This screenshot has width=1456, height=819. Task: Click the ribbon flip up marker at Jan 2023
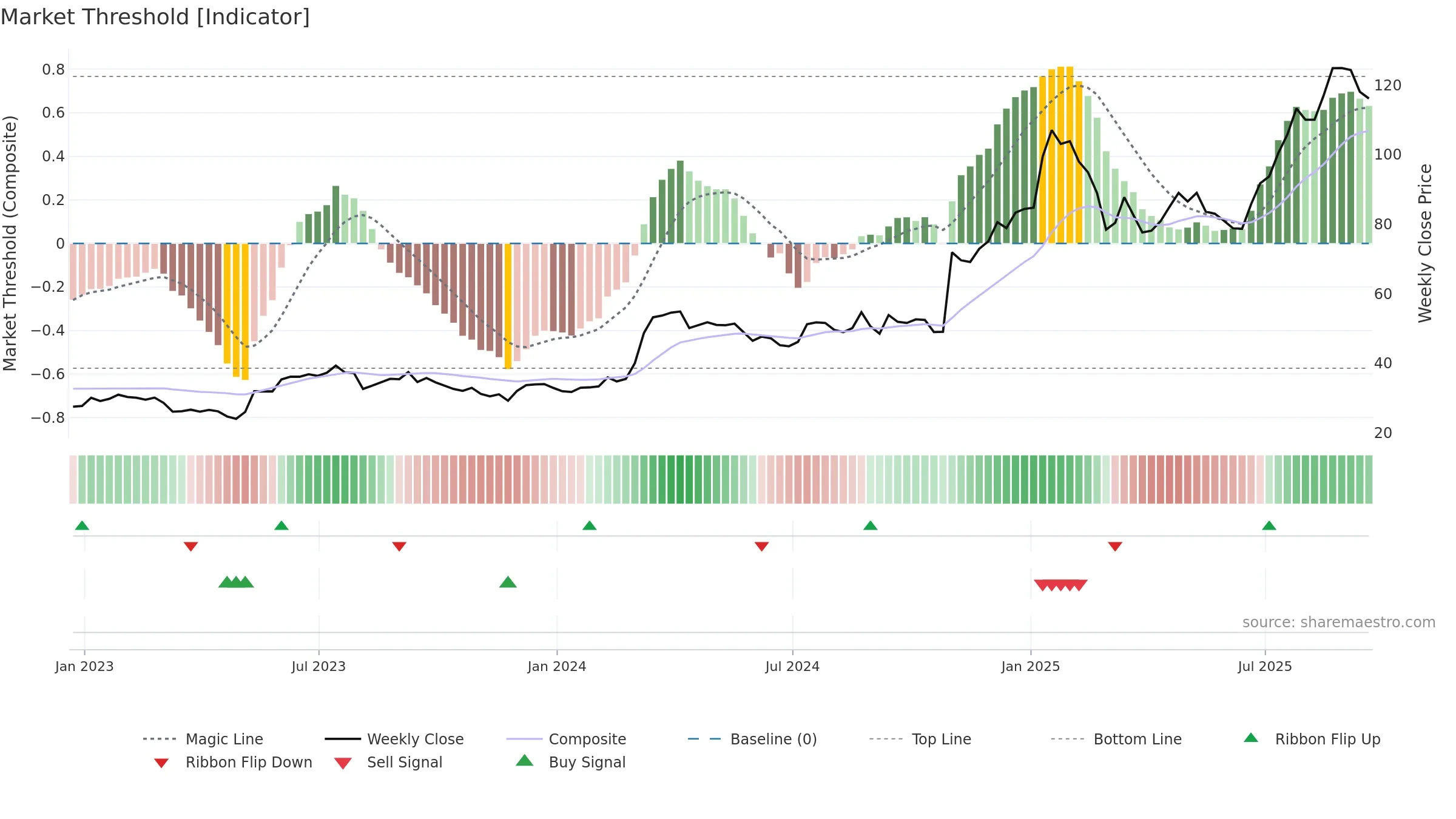point(82,525)
